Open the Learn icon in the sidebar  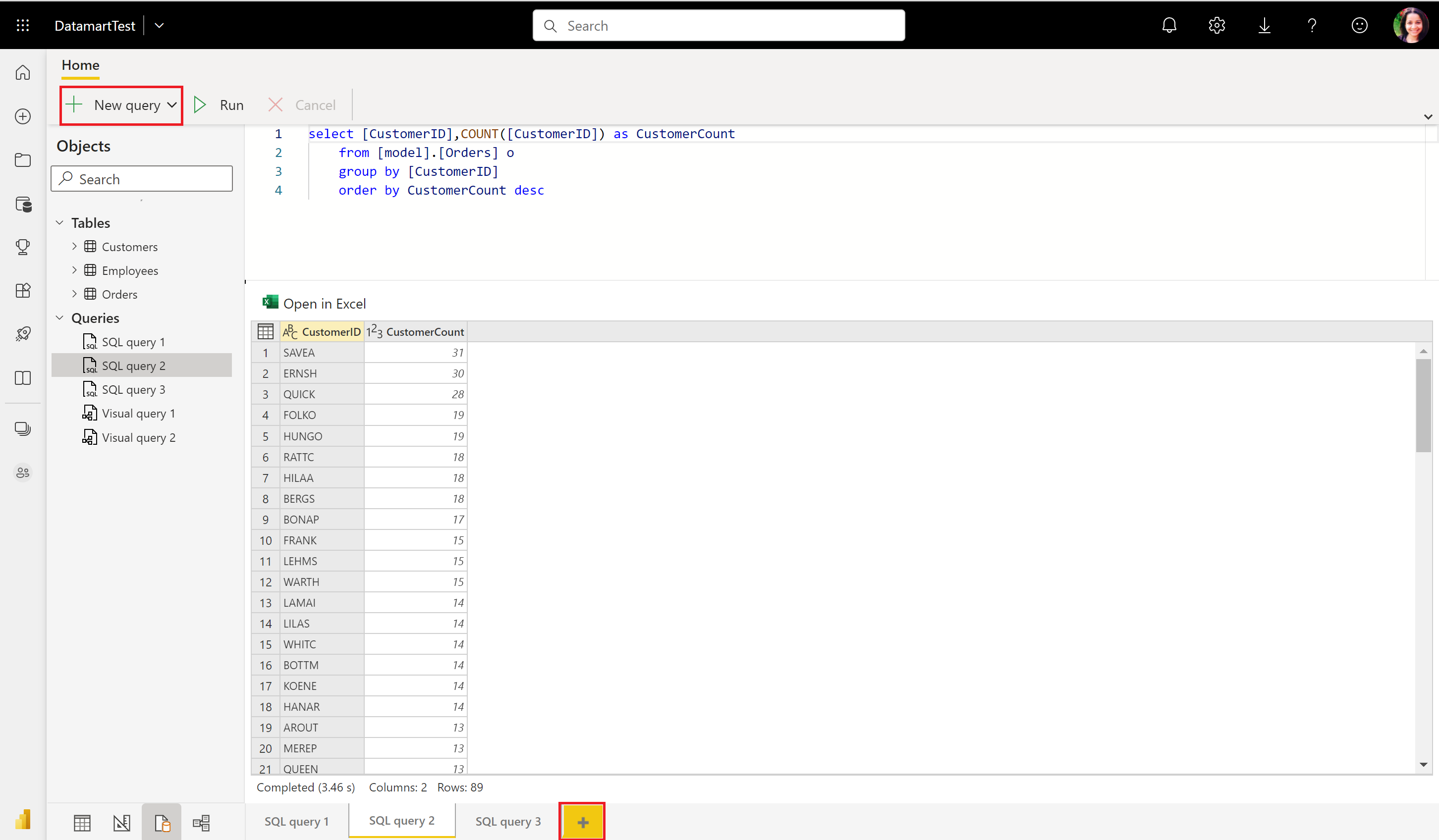click(23, 378)
